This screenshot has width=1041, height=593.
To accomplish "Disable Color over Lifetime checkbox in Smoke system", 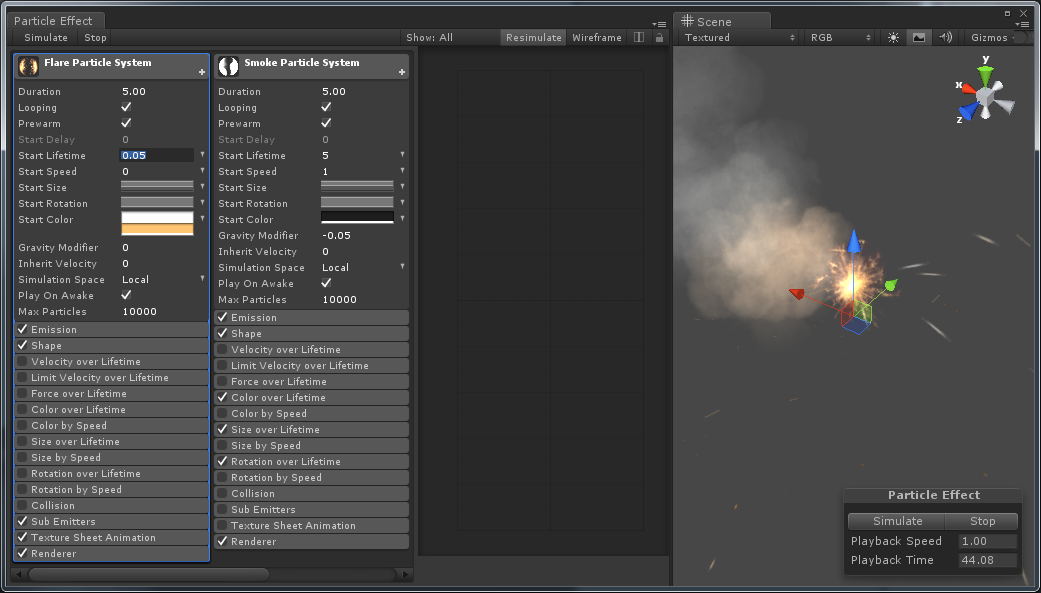I will tap(222, 397).
